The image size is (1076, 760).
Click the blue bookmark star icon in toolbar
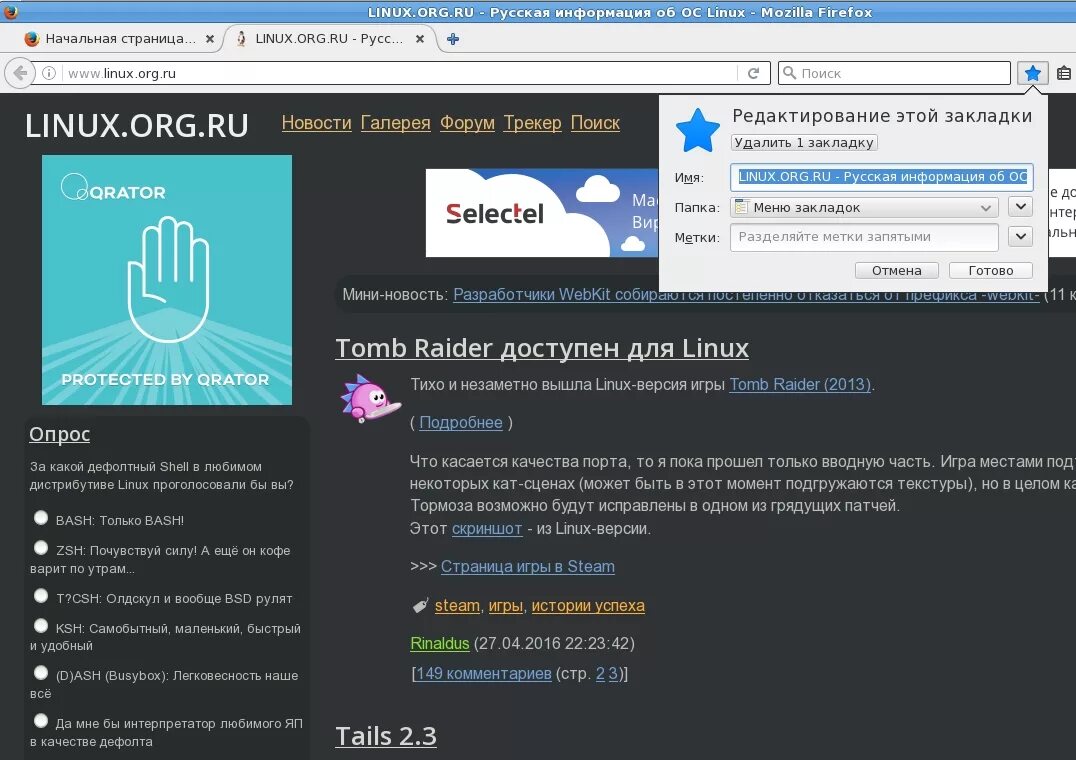pos(1032,73)
